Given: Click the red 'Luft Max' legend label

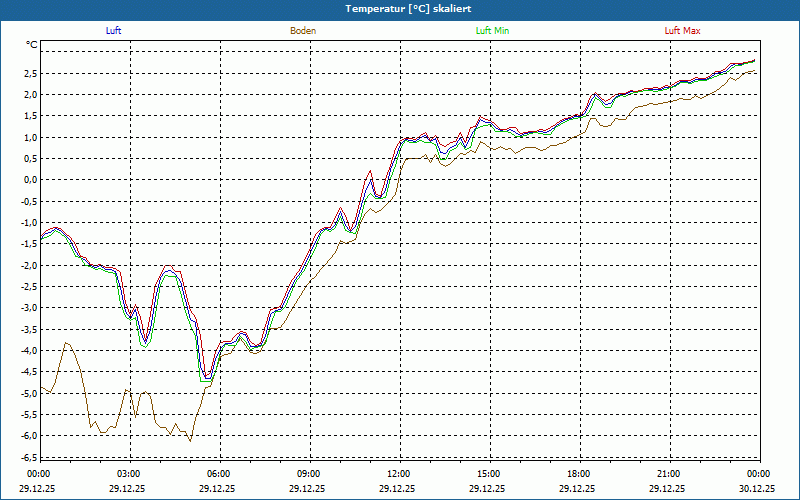Looking at the screenshot, I should click(x=682, y=31).
